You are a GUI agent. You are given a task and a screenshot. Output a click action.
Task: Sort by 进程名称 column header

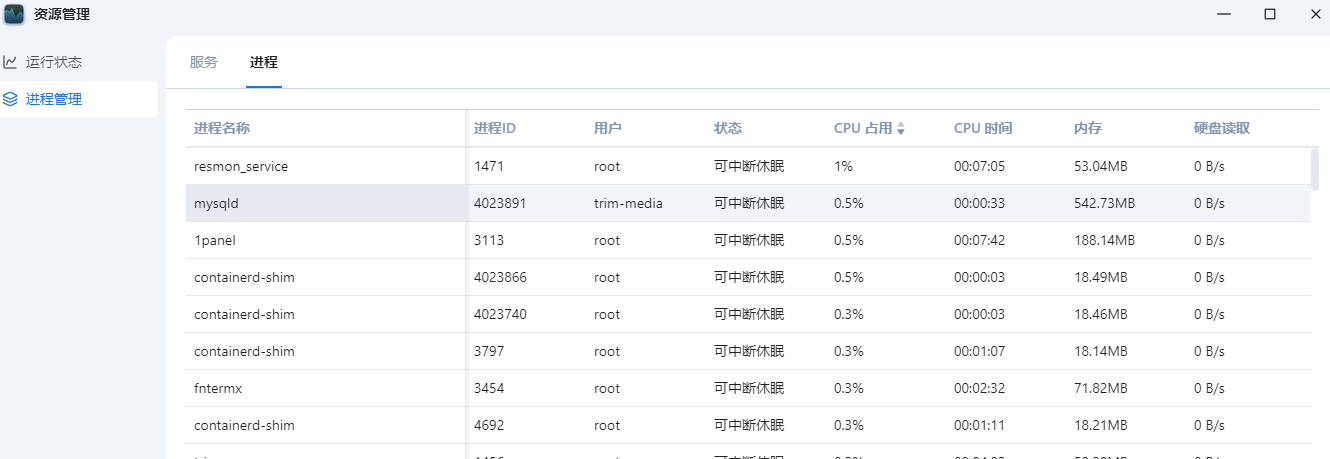(222, 128)
